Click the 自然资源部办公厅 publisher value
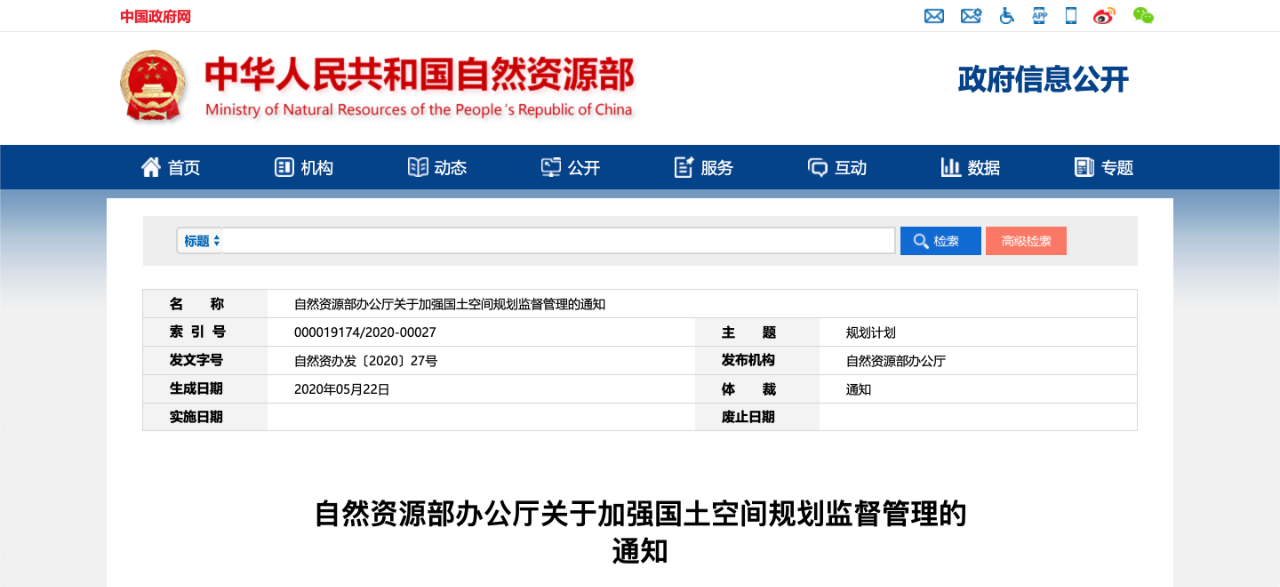This screenshot has height=587, width=1280. click(896, 361)
